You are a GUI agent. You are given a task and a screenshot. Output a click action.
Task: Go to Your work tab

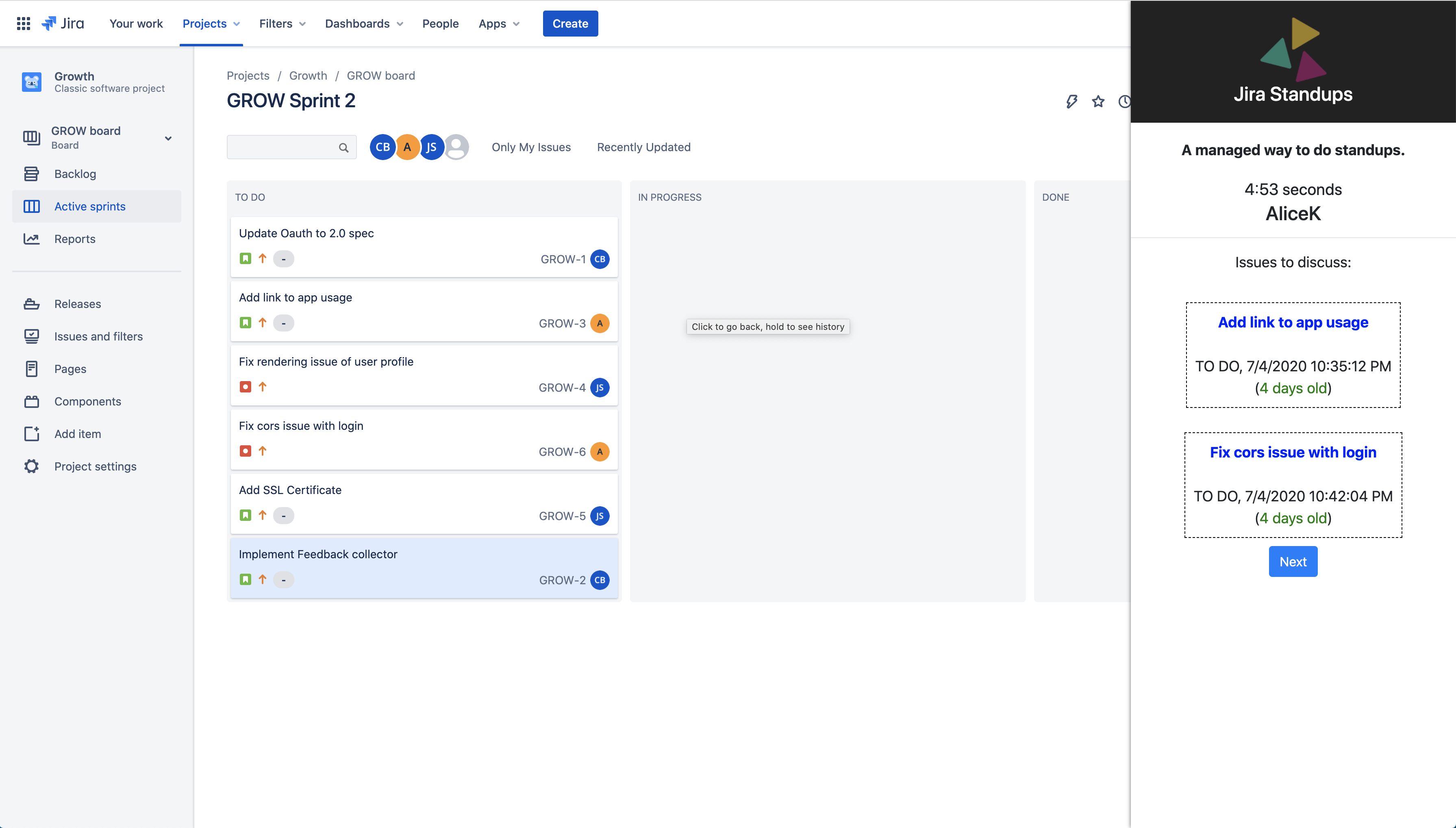136,23
